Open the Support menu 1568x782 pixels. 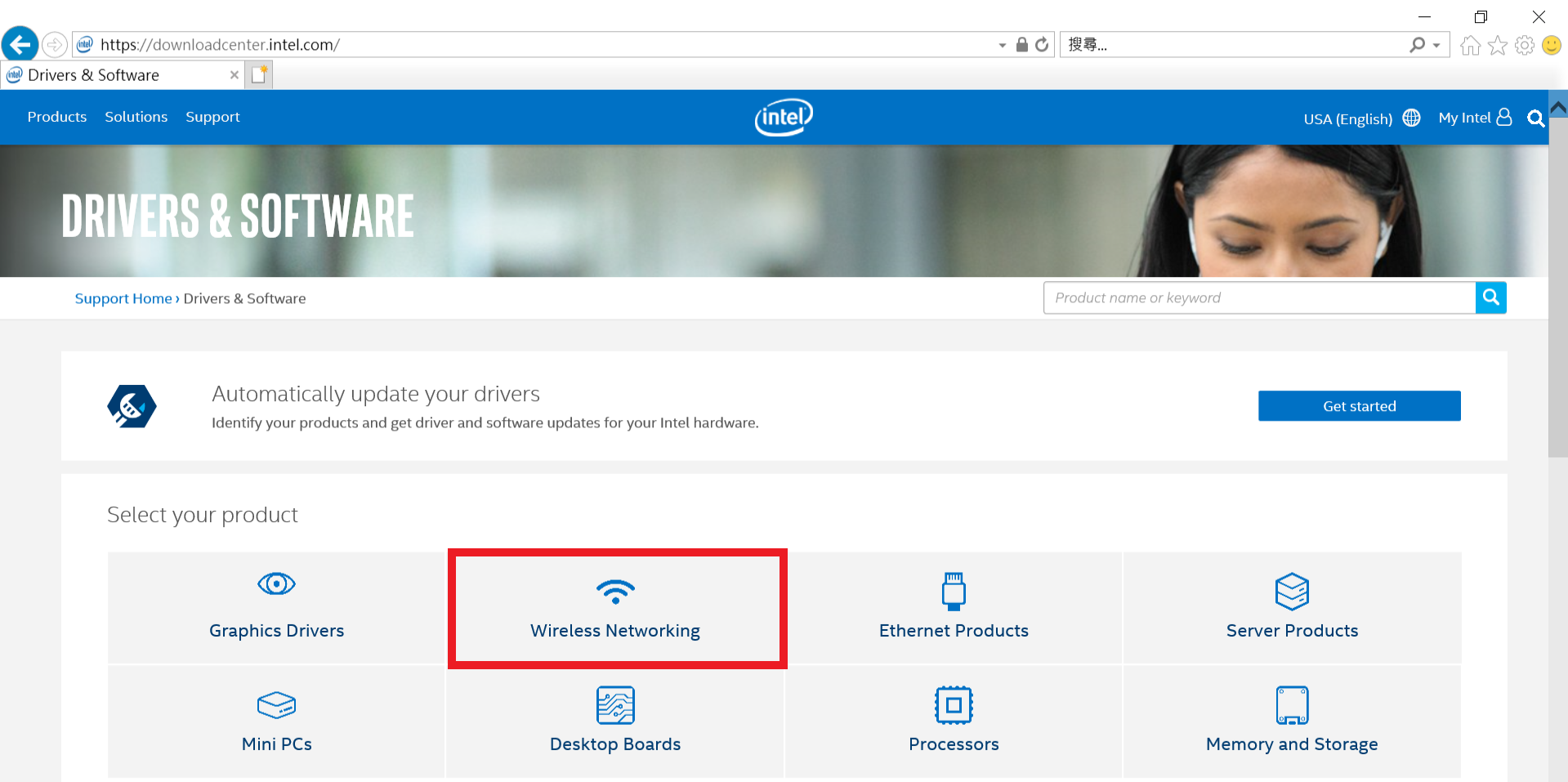tap(212, 117)
